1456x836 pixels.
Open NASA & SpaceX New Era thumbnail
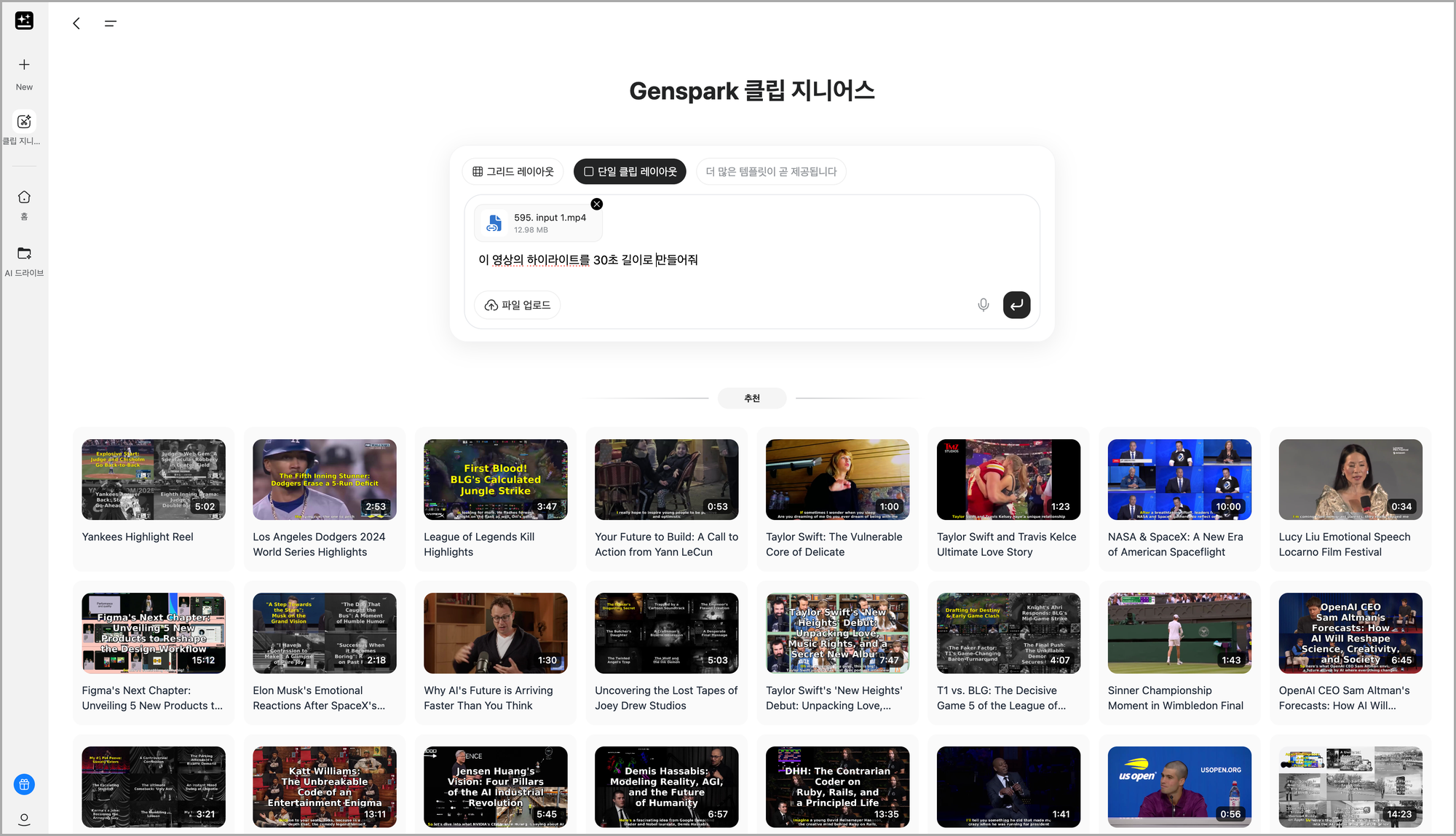pos(1180,479)
